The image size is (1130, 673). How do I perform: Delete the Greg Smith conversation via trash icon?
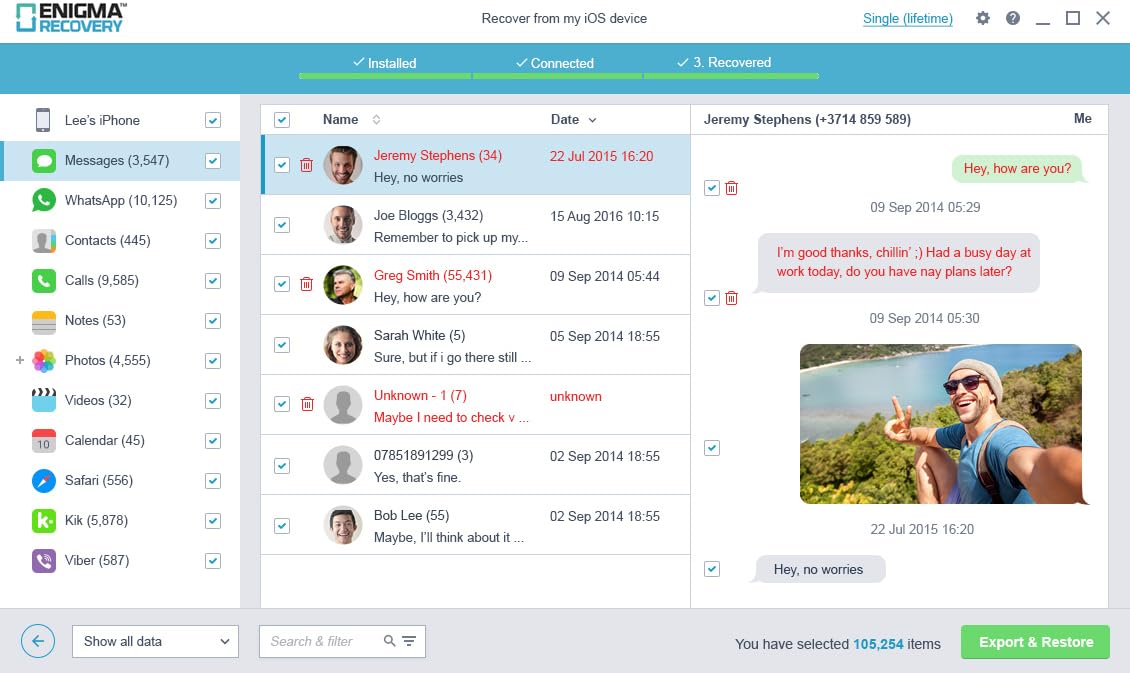(x=306, y=284)
